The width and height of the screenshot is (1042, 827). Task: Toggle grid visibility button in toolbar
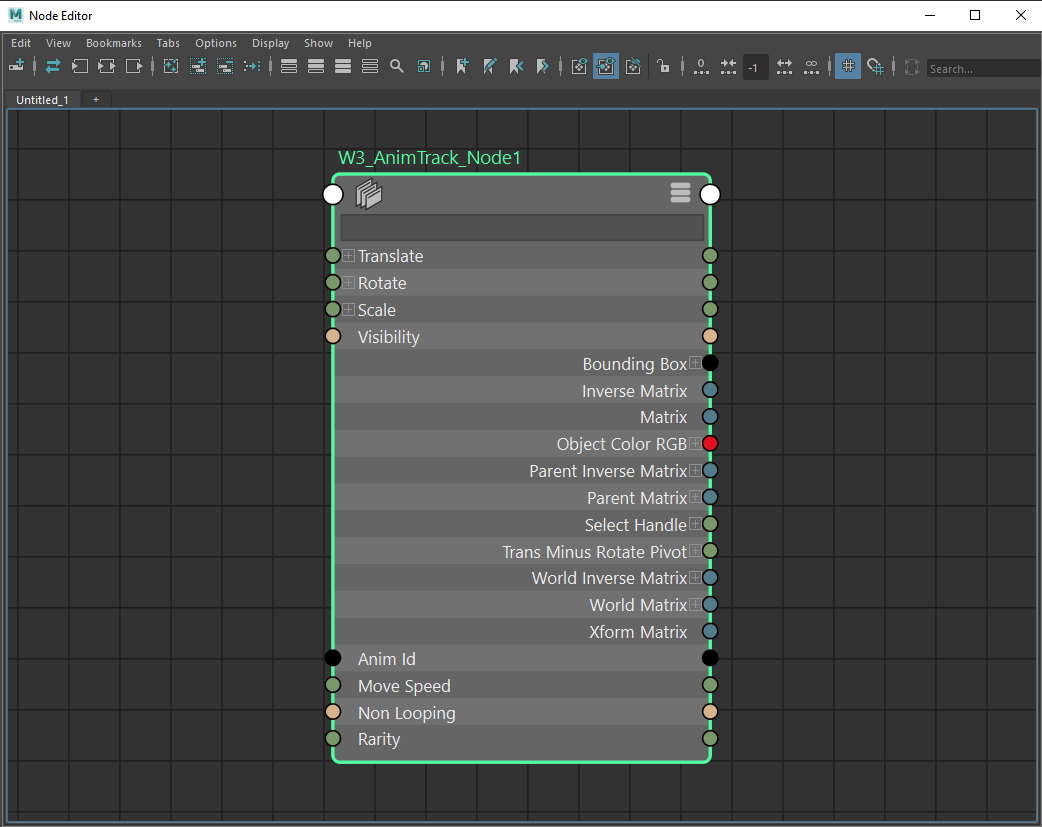[848, 67]
